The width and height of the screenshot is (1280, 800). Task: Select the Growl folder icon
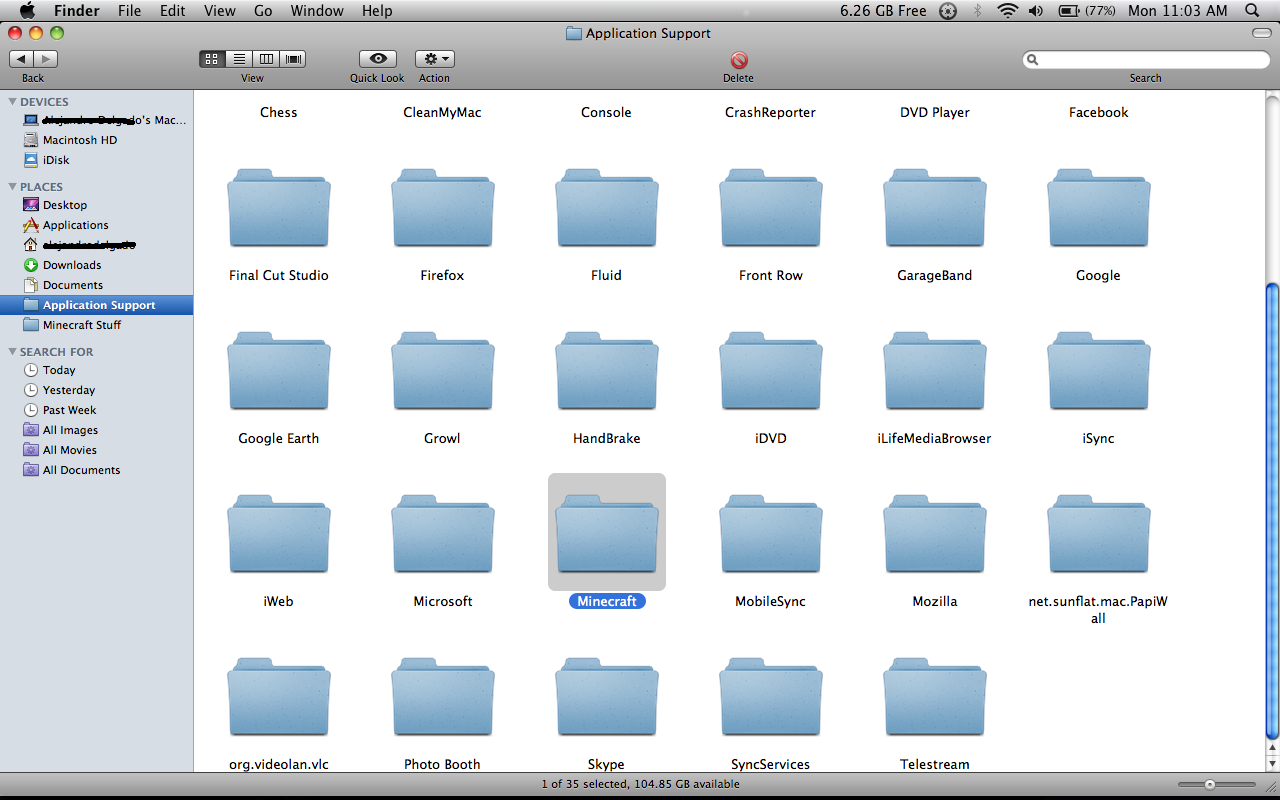coord(443,370)
